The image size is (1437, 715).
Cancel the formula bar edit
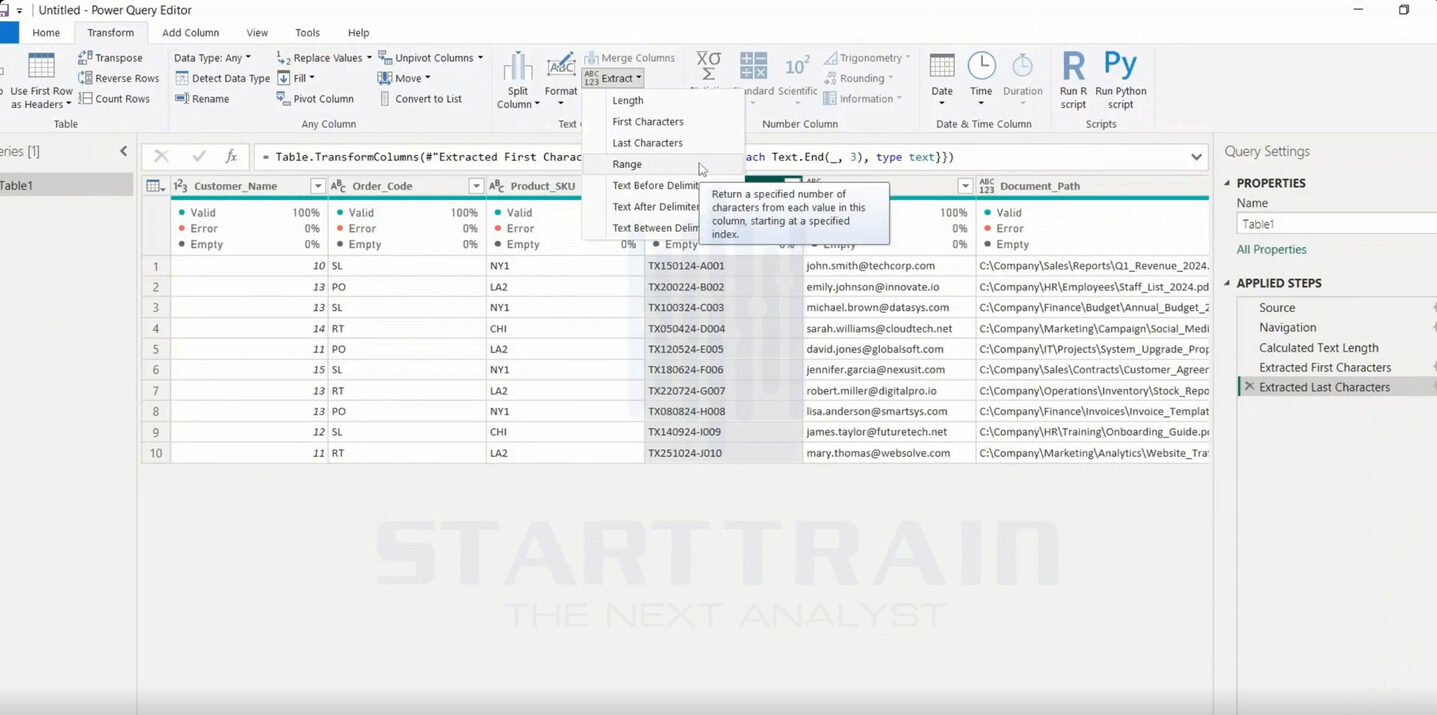pos(161,156)
